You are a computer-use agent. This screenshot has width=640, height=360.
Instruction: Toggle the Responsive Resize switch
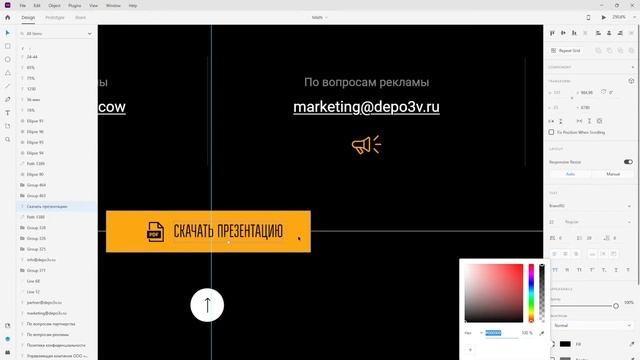[x=628, y=162]
